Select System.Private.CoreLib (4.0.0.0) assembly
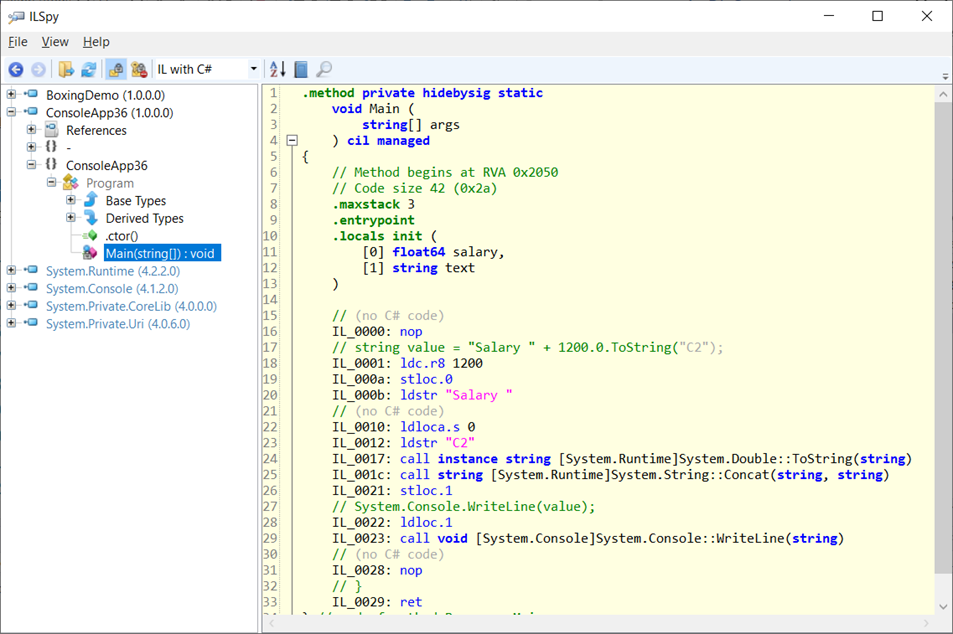Viewport: 953px width, 634px height. pos(131,306)
